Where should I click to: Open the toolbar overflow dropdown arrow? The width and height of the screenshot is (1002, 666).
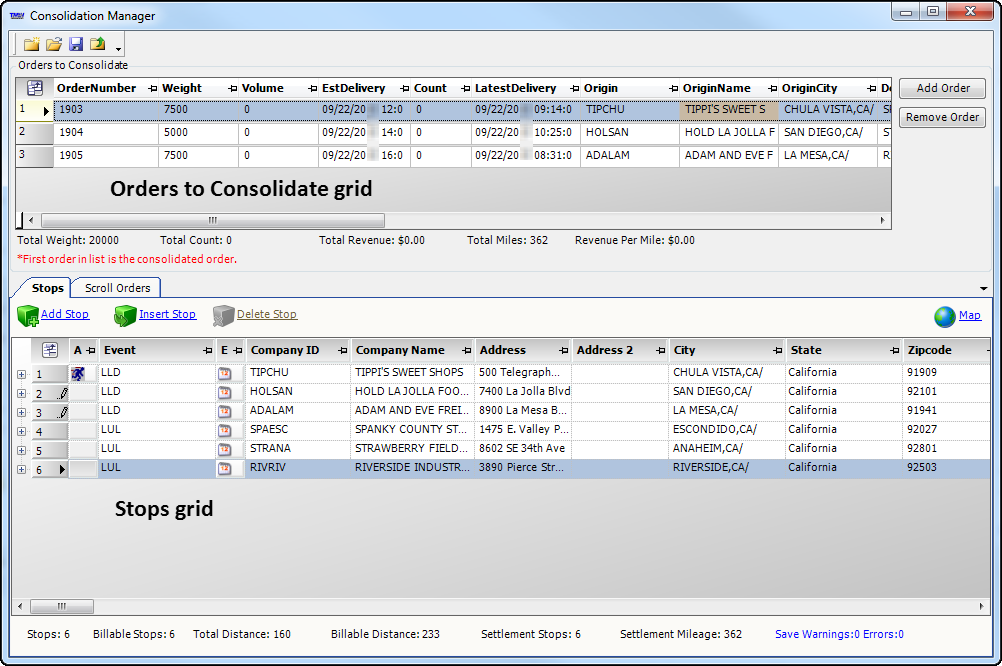[x=119, y=49]
